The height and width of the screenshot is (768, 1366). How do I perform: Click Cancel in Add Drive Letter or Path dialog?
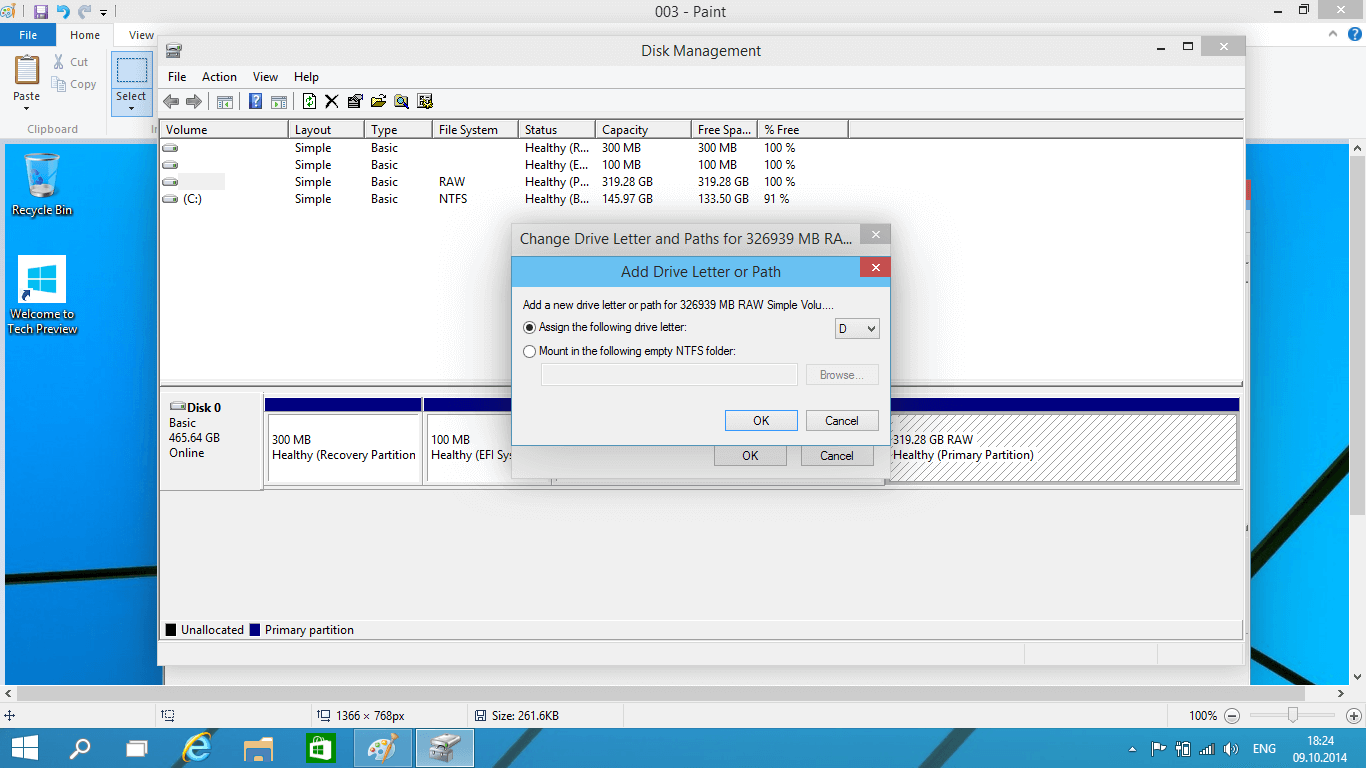pyautogui.click(x=842, y=421)
